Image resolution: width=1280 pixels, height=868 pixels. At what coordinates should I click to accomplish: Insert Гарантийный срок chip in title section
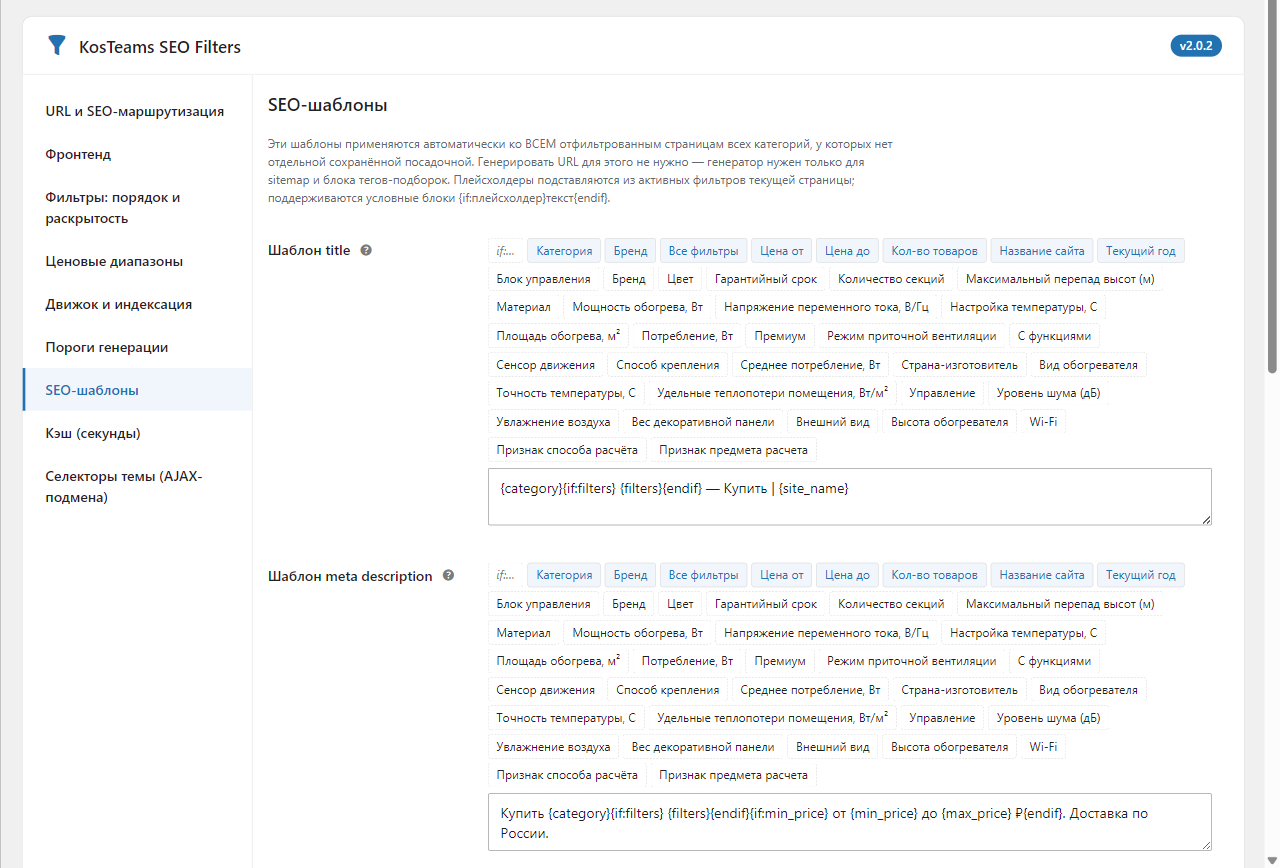767,279
